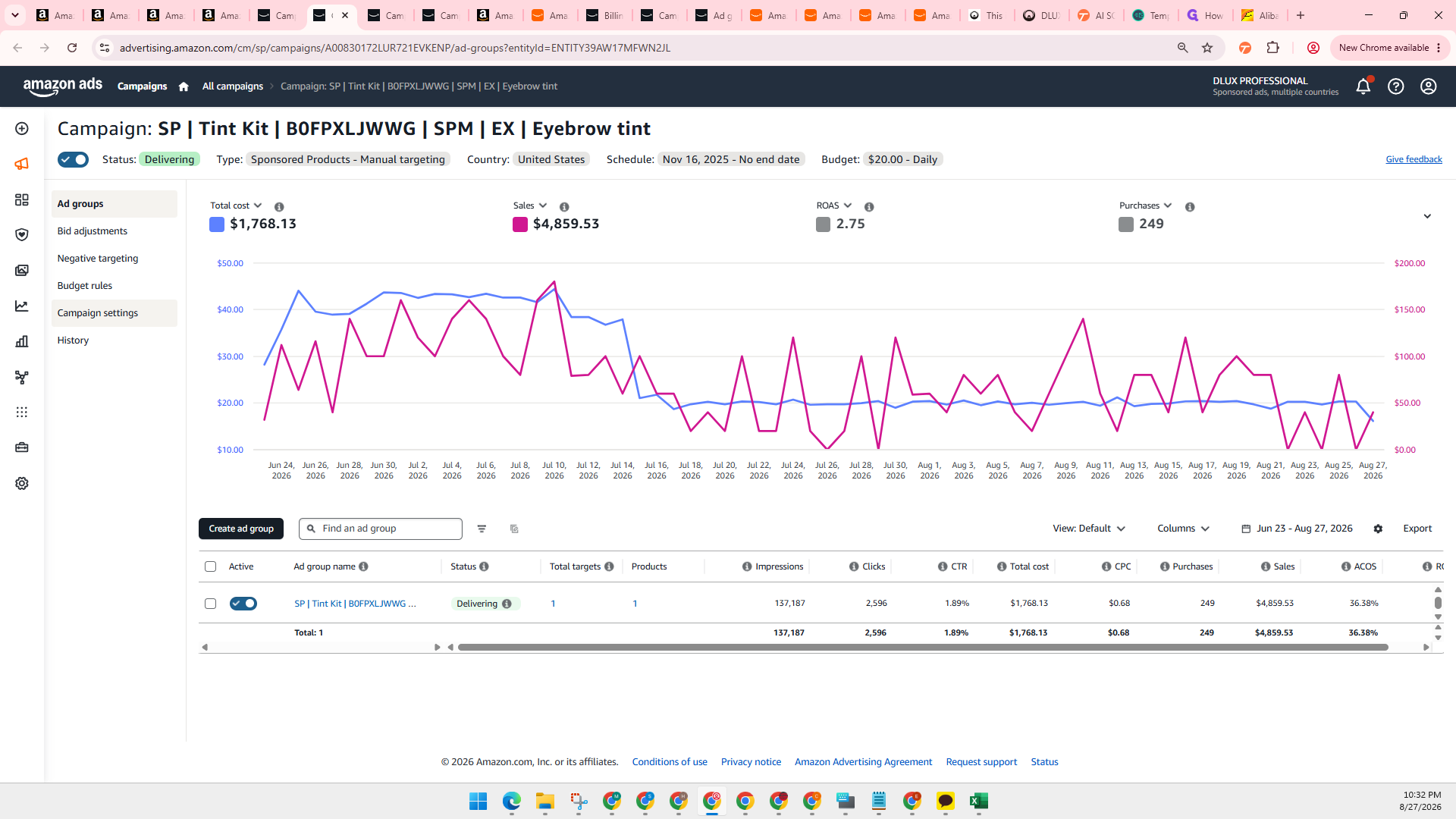Open the help question-mark icon
The width and height of the screenshot is (1456, 819).
click(1395, 86)
